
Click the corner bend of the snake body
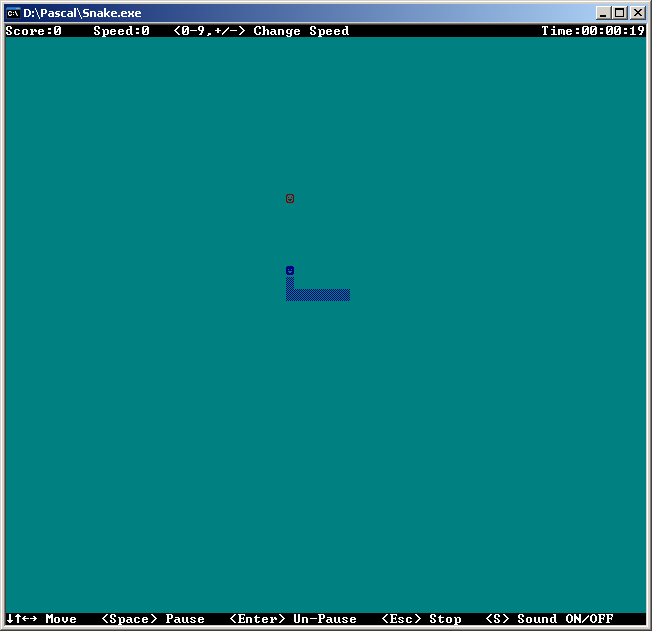point(290,295)
